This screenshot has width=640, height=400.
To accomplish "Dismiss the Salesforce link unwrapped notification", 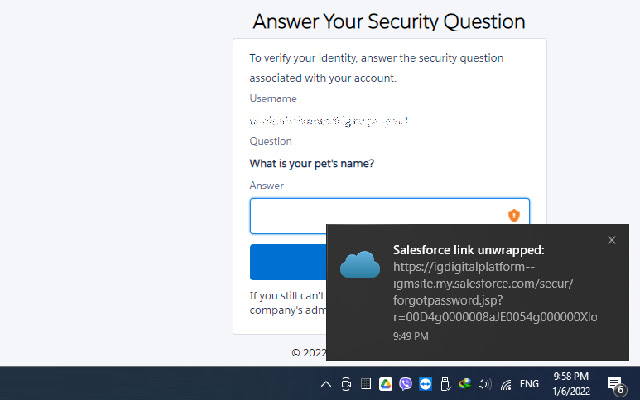I will tap(612, 240).
